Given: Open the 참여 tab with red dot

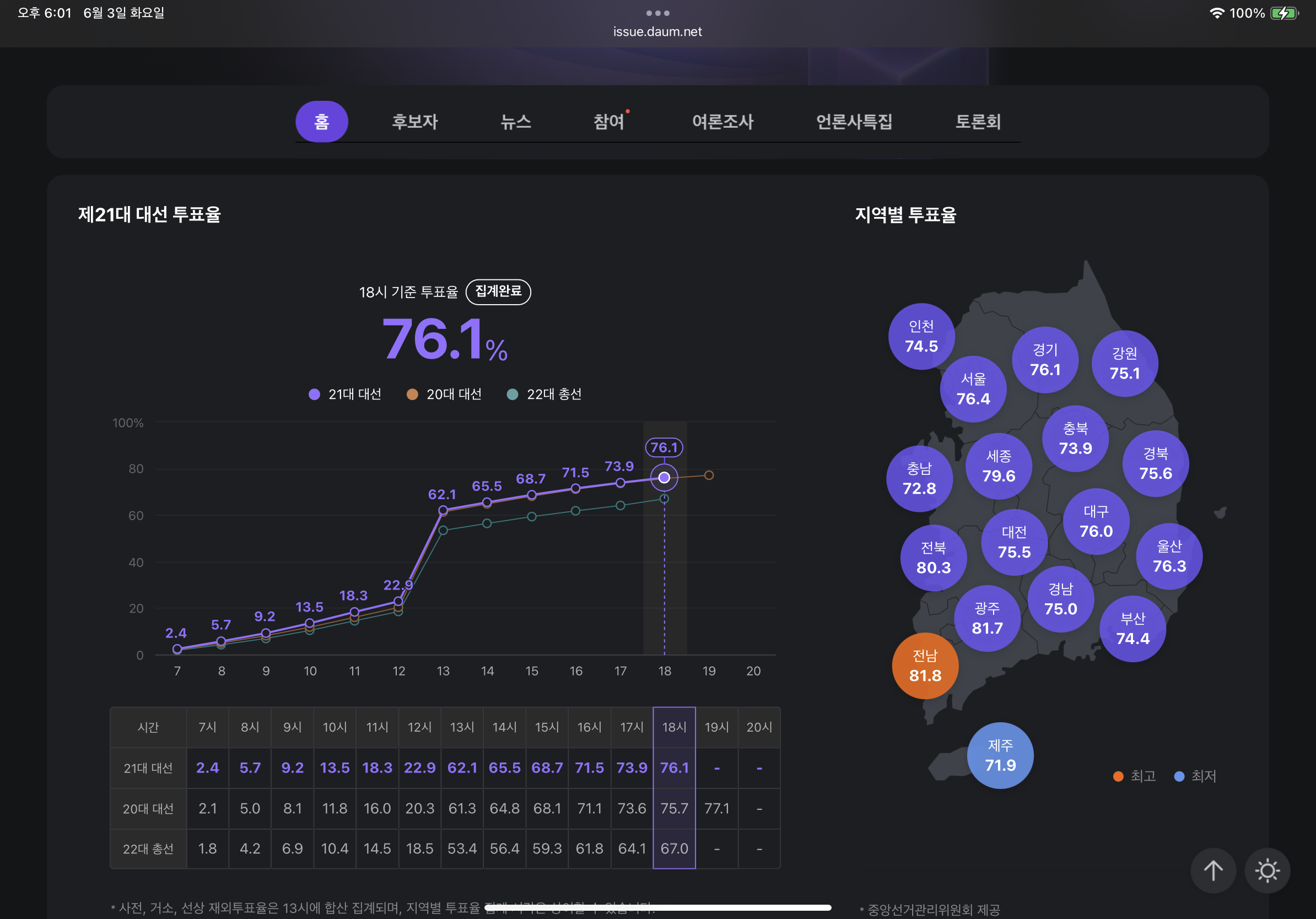Looking at the screenshot, I should 609,121.
